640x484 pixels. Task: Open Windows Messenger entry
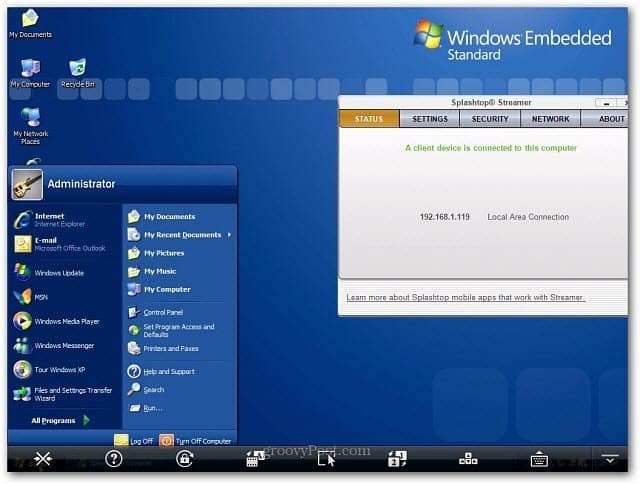point(54,345)
